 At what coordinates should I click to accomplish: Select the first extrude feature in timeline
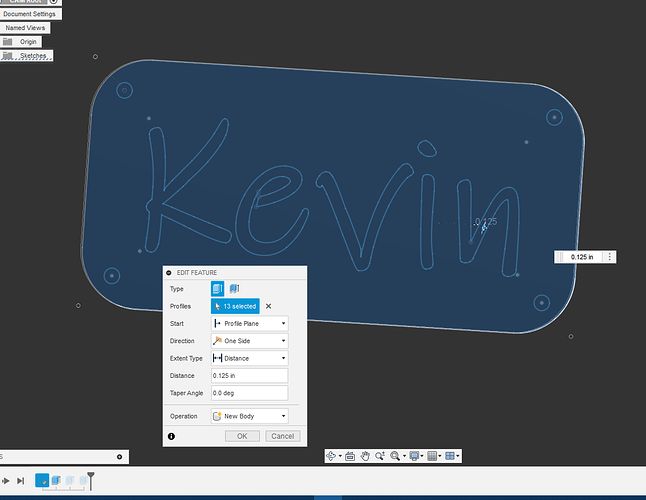56,480
